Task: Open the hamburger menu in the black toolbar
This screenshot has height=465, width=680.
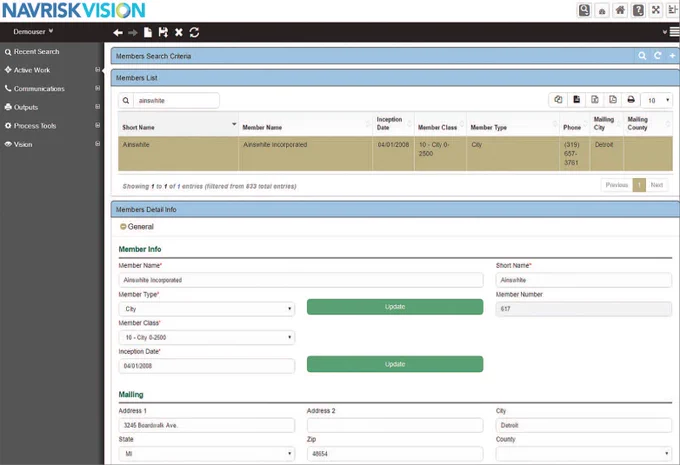Action: pos(674,32)
